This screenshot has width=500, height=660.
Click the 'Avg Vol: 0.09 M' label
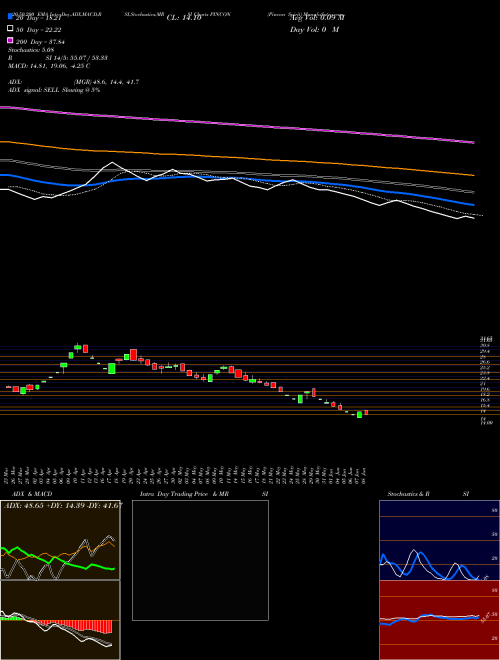coord(316,18)
